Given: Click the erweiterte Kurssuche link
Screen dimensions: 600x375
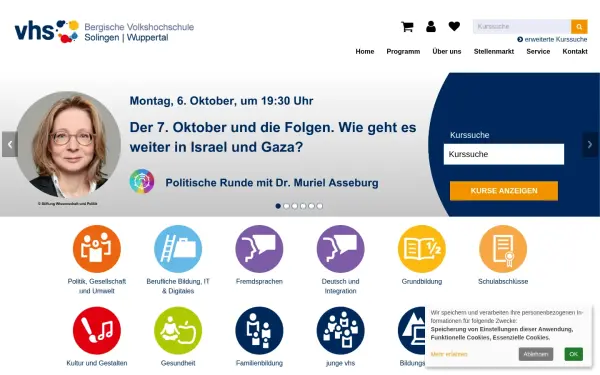Looking at the screenshot, I should [x=552, y=39].
